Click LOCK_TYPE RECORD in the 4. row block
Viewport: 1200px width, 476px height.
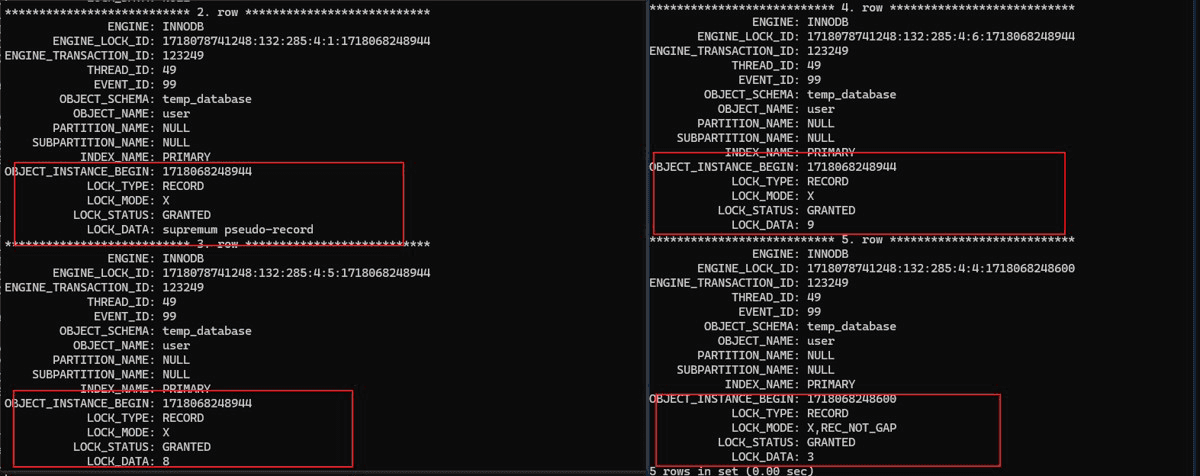(830, 182)
